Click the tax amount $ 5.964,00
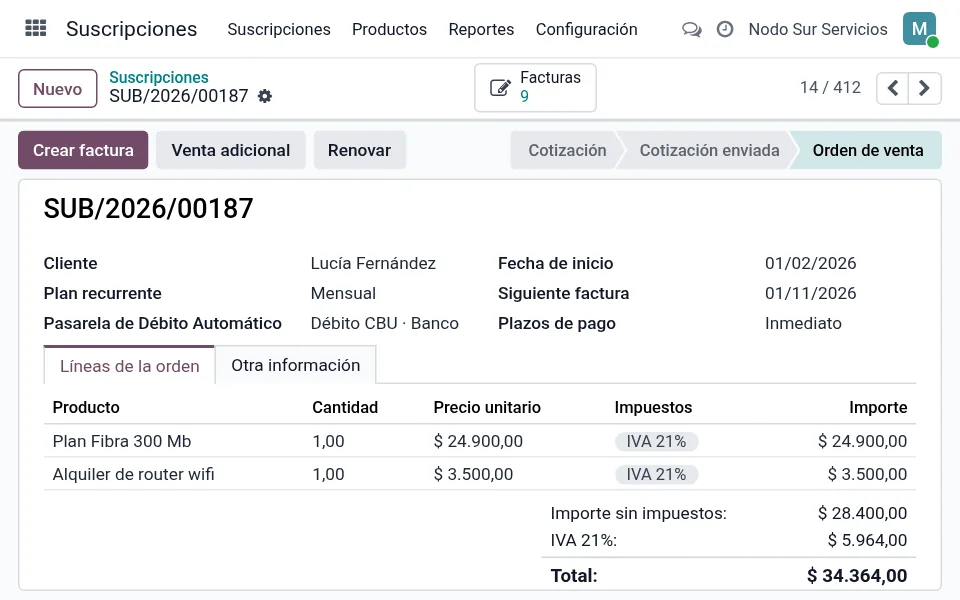 pyautogui.click(x=867, y=540)
